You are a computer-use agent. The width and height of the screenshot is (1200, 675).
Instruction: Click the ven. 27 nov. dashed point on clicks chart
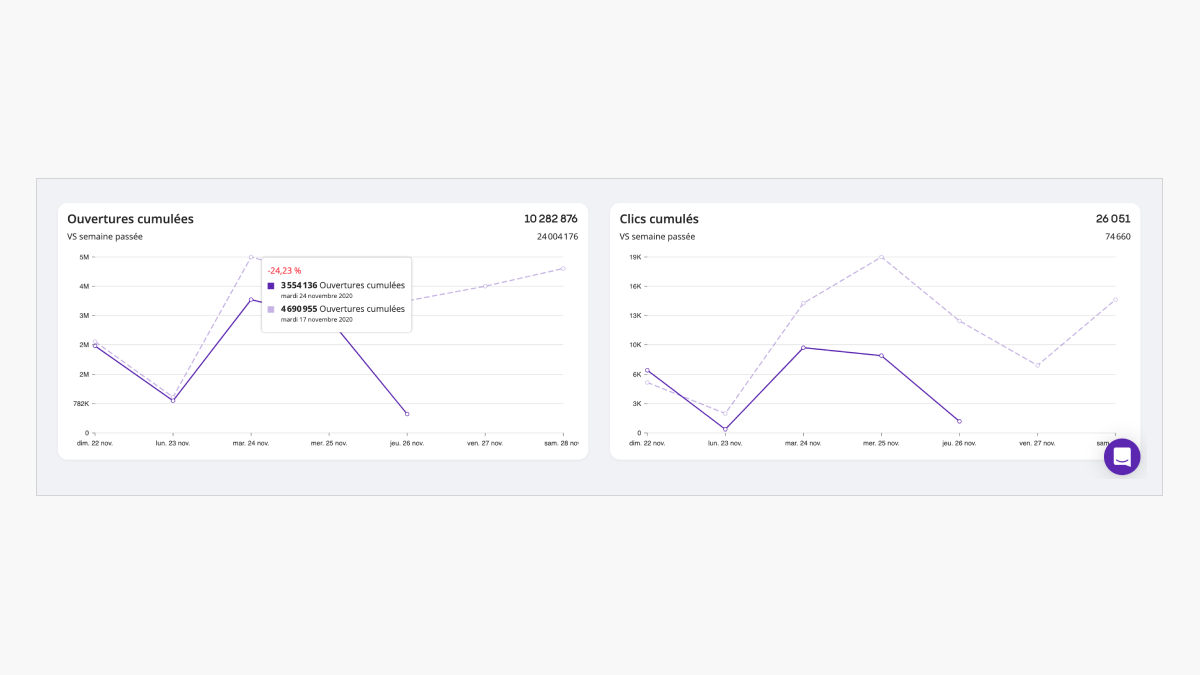pyautogui.click(x=1037, y=365)
